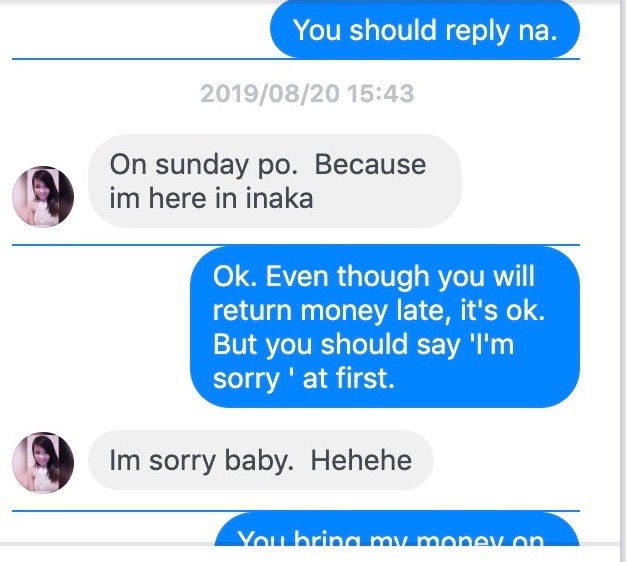Viewport: 626px width, 562px height.
Task: Click the 2019/08/20 15:43 timestamp
Action: point(306,95)
